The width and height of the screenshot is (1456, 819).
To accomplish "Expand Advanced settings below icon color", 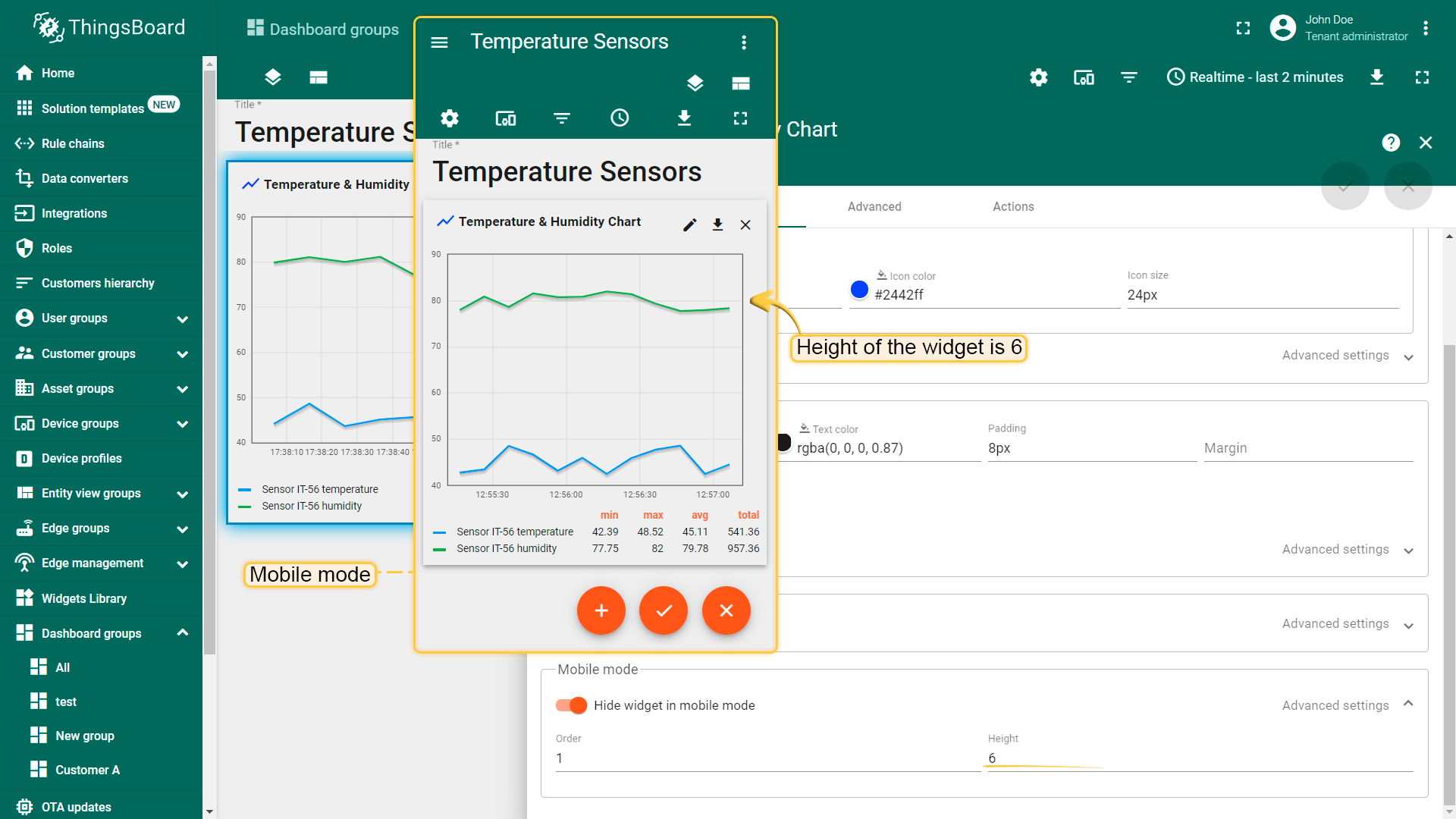I will [x=1348, y=356].
